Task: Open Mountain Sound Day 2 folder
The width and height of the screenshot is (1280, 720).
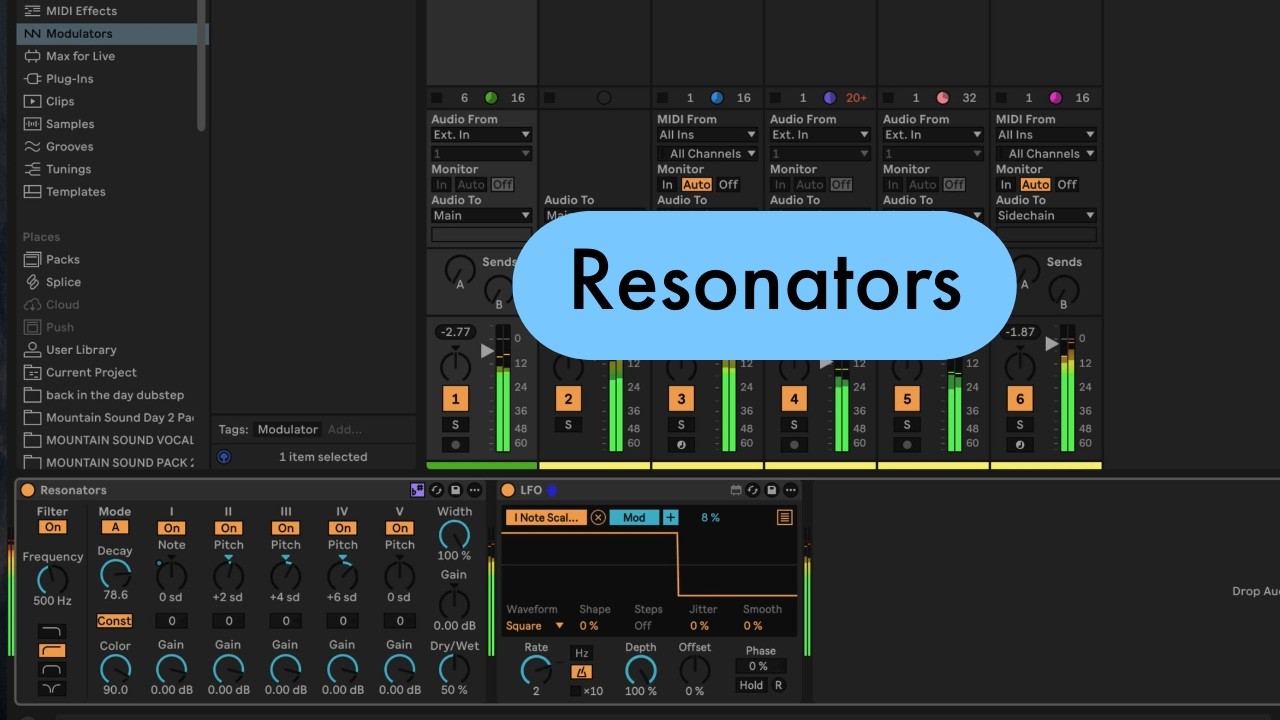Action: pyautogui.click(x=109, y=417)
